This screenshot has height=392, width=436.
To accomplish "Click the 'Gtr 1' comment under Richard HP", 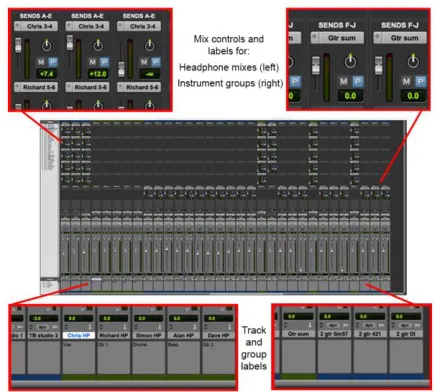I will point(103,345).
